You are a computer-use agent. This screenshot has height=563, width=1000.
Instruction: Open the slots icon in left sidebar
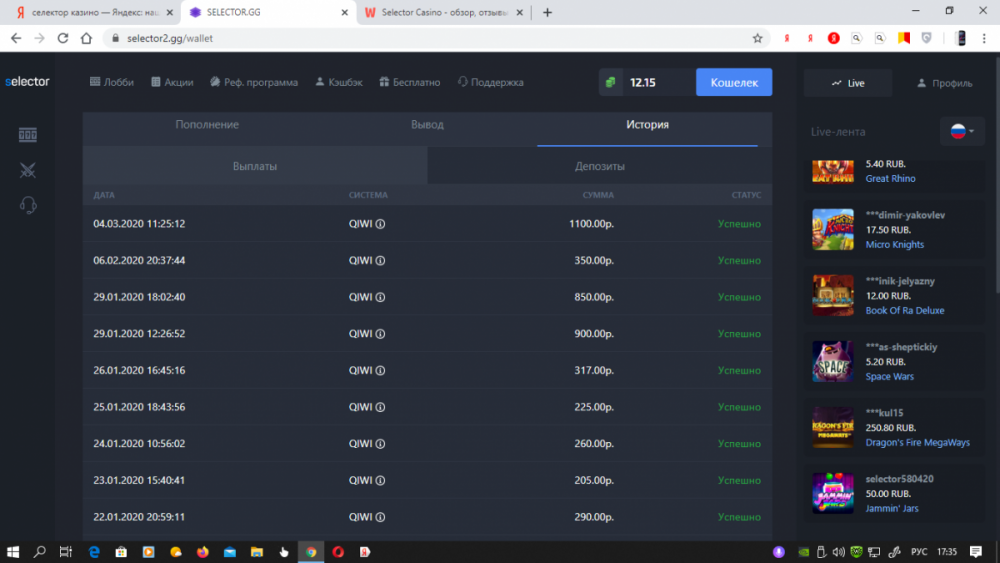28,135
